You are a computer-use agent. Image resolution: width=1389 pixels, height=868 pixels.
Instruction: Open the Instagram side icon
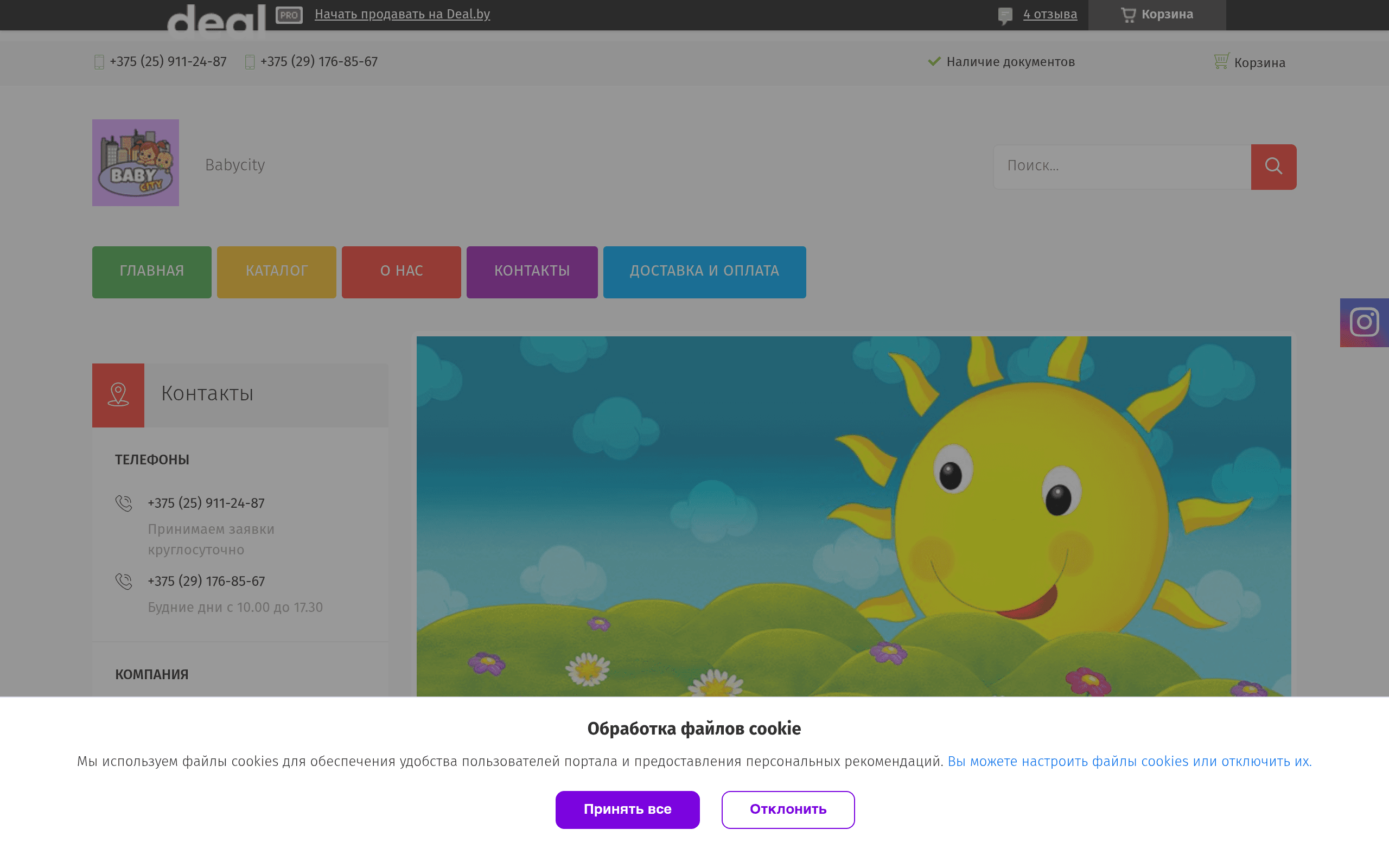(x=1363, y=322)
